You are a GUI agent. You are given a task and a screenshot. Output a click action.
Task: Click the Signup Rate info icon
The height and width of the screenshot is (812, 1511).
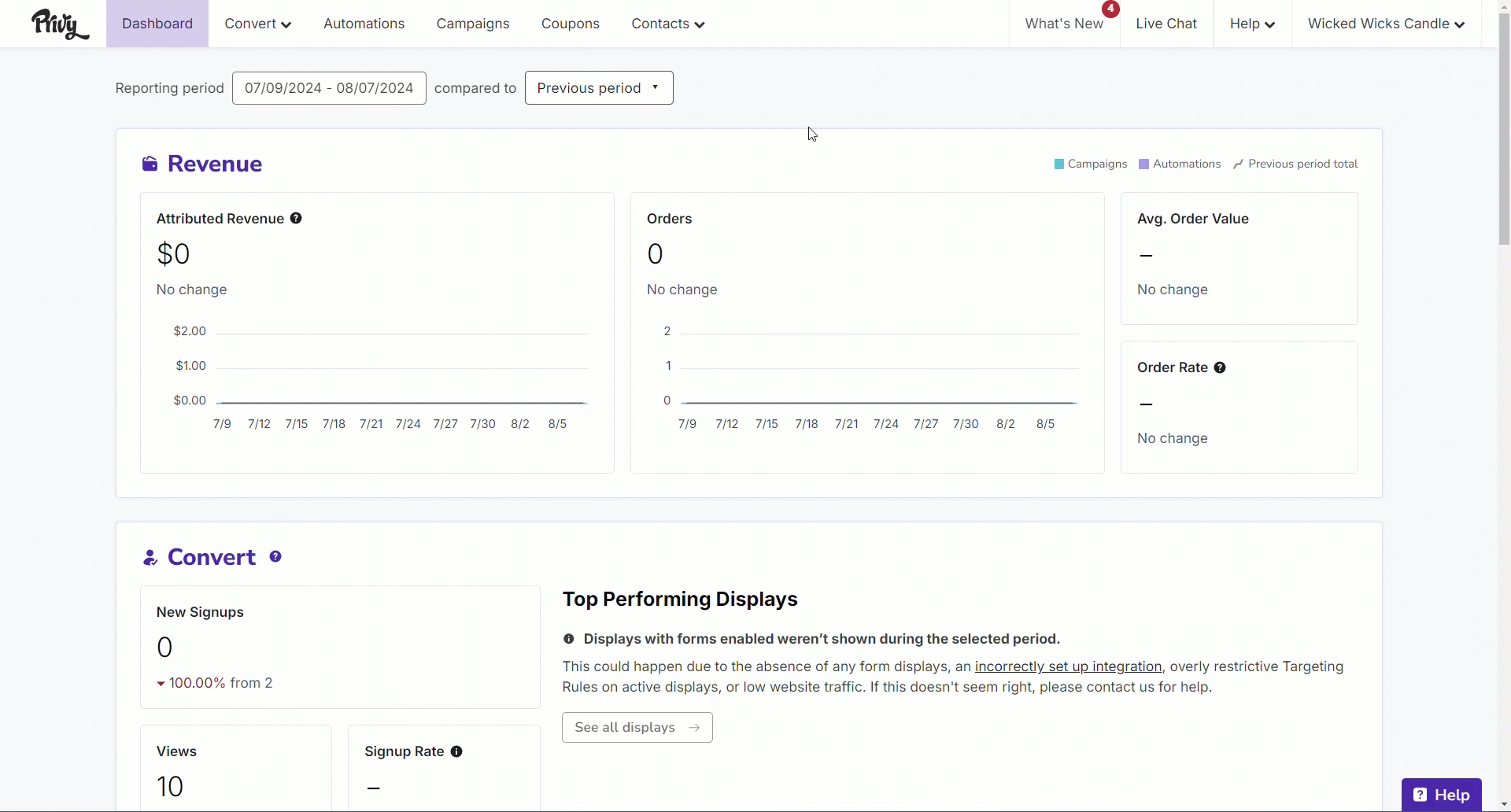pyautogui.click(x=456, y=751)
